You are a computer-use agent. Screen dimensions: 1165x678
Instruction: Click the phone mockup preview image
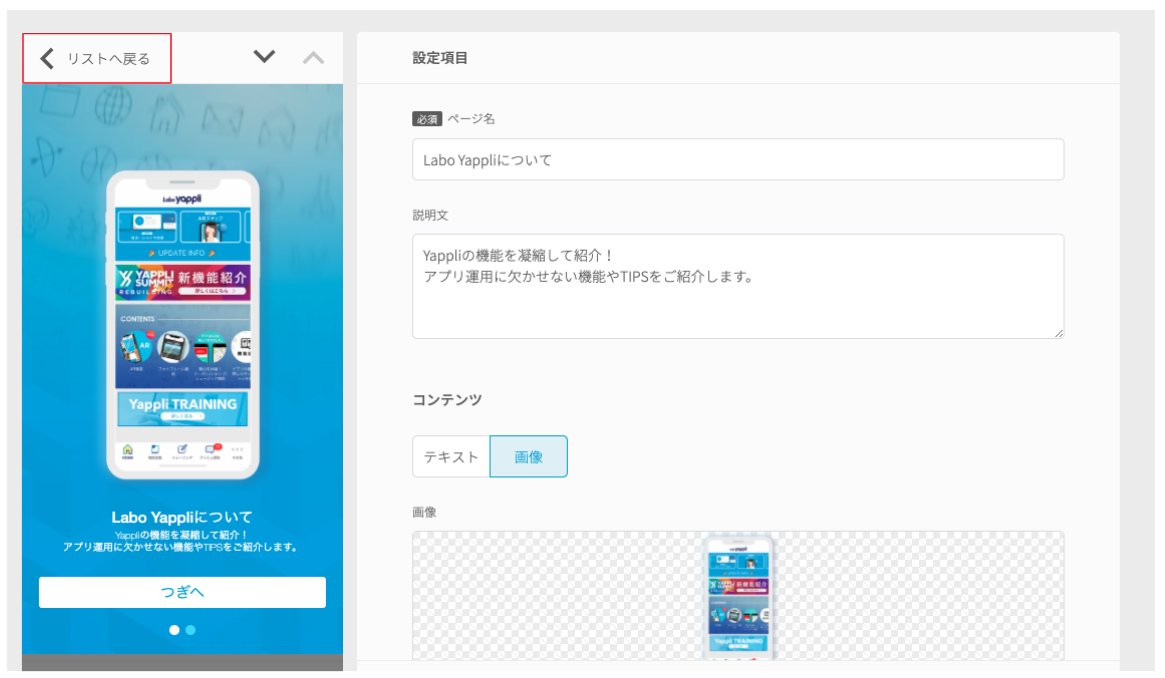(x=183, y=325)
